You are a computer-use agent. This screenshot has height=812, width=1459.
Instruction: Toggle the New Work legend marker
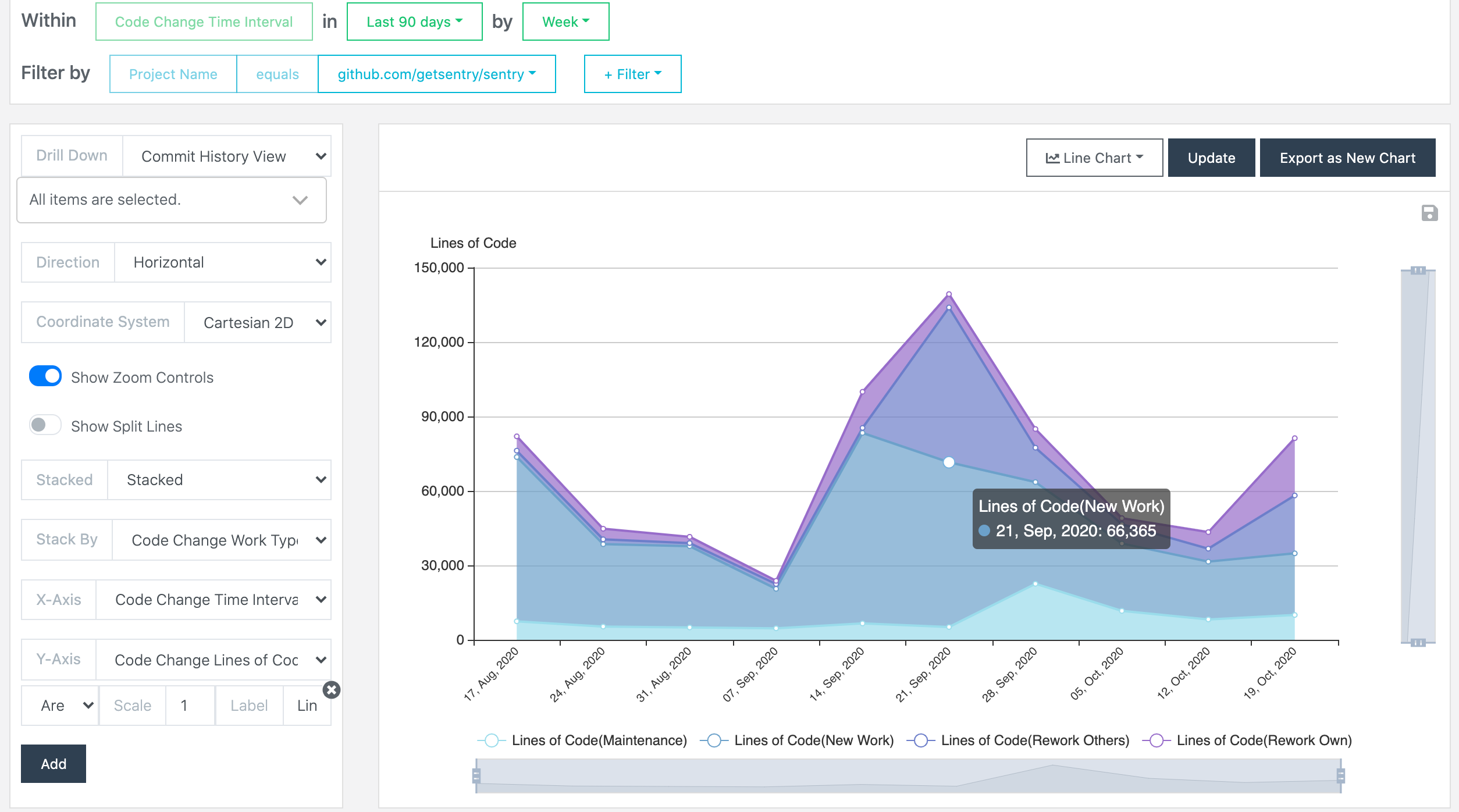pyautogui.click(x=714, y=740)
